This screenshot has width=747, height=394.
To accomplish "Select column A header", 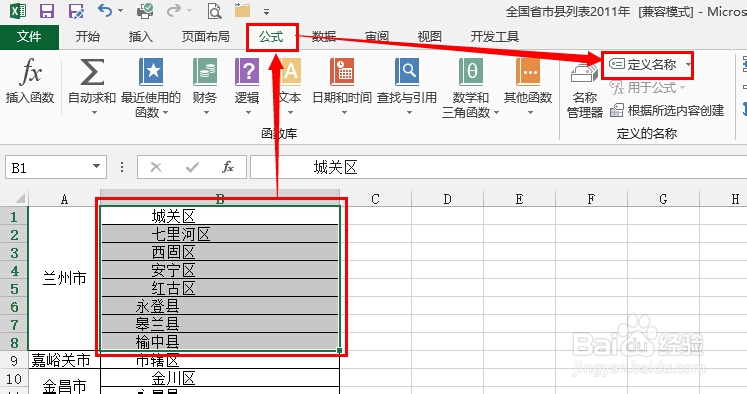I will (64, 199).
